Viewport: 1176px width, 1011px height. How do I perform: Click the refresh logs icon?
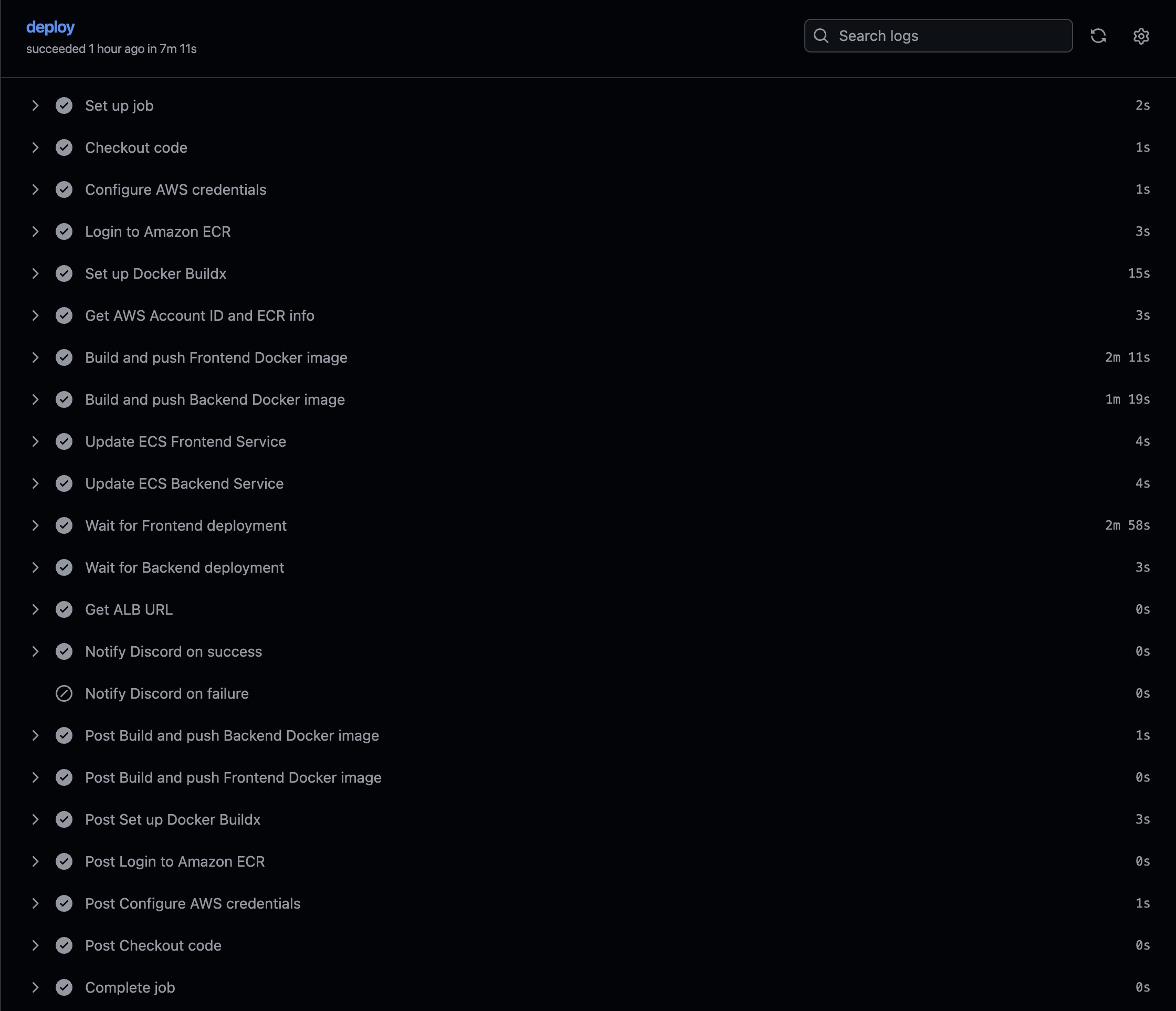tap(1098, 36)
